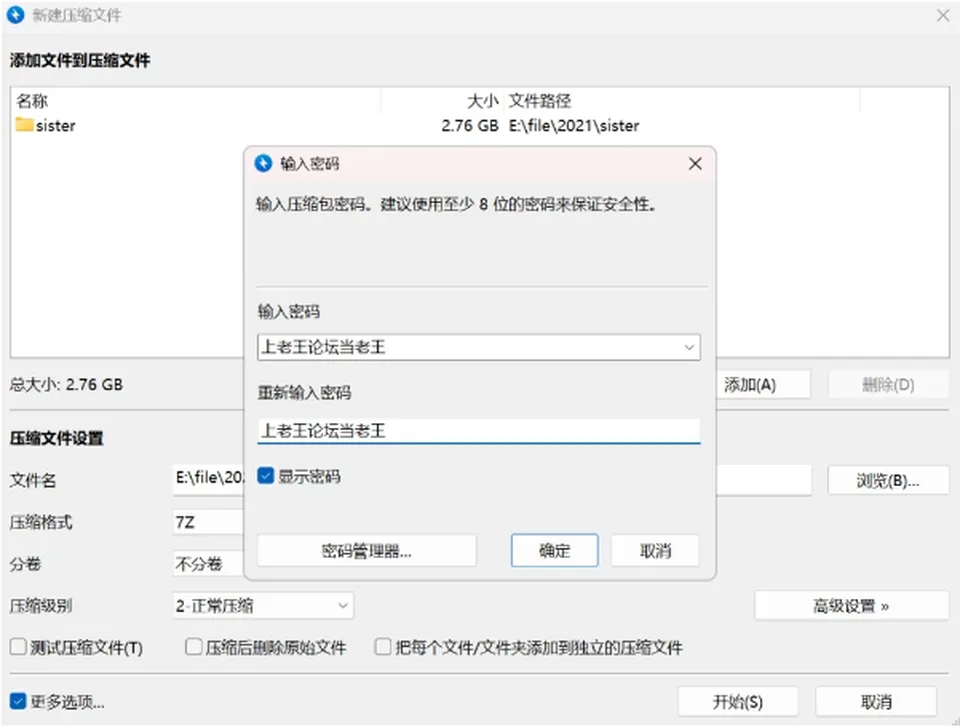Click the 2.76 GB size cell
The width and height of the screenshot is (960, 727).
[470, 126]
